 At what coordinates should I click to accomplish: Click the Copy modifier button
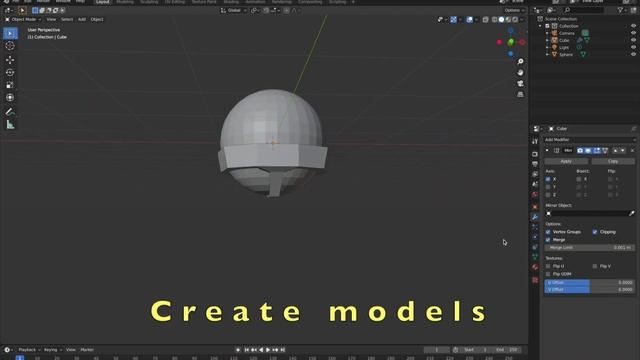pos(613,161)
